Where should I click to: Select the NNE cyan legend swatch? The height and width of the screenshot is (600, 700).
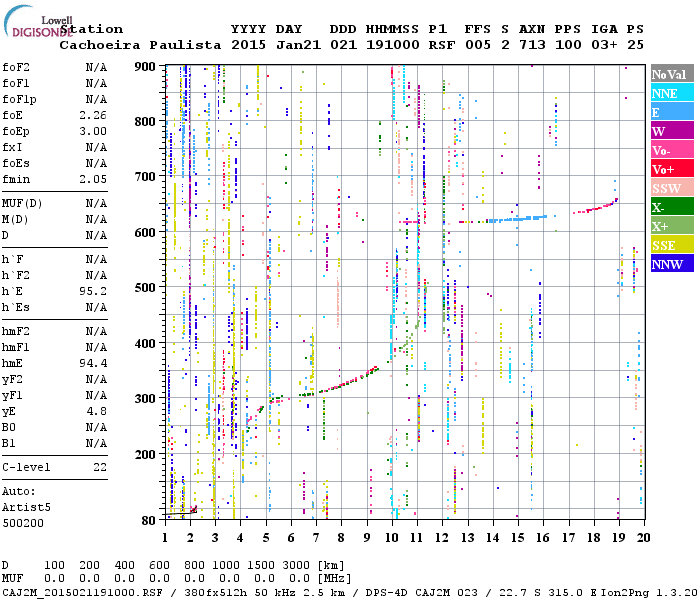pyautogui.click(x=672, y=93)
